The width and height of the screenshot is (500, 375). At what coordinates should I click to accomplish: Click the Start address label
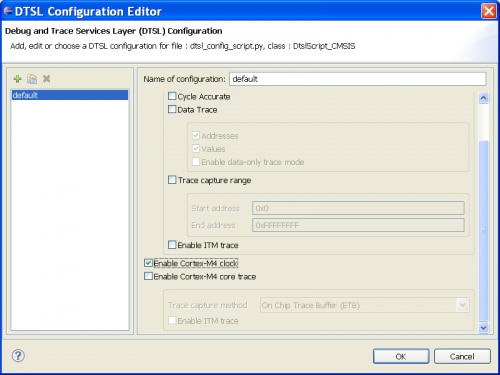pos(215,208)
